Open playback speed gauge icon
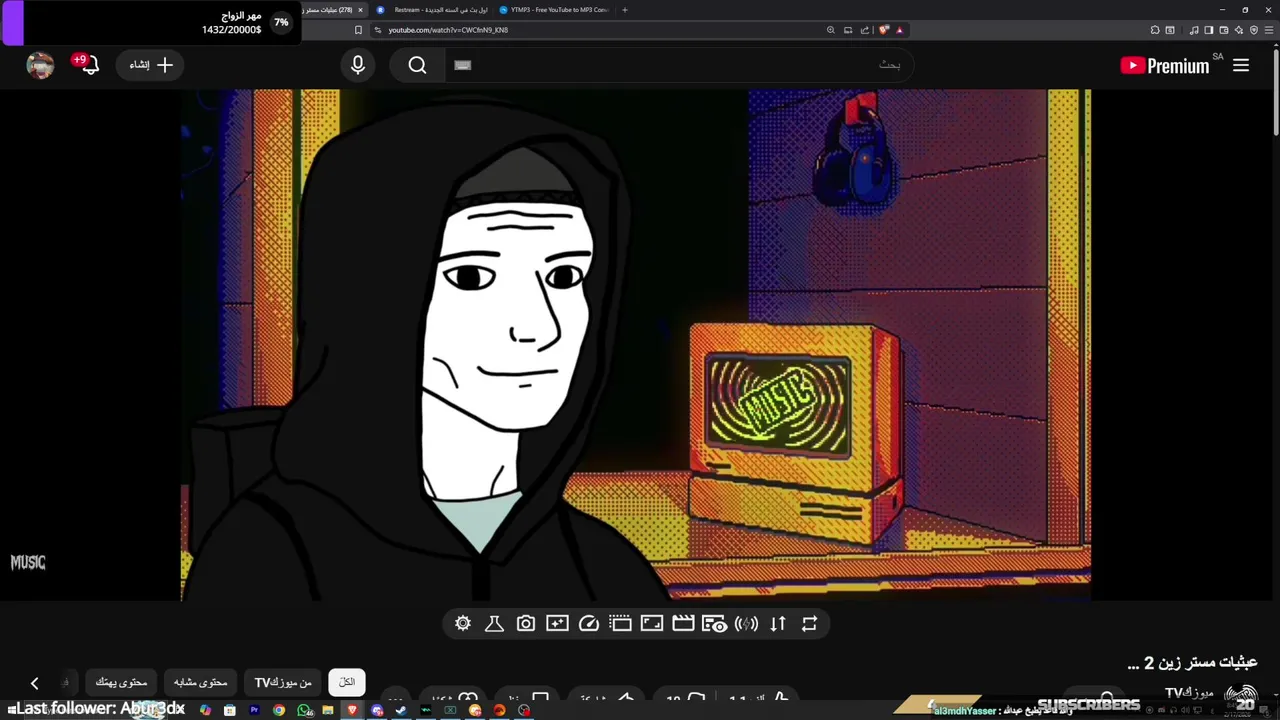The height and width of the screenshot is (720, 1280). click(589, 624)
